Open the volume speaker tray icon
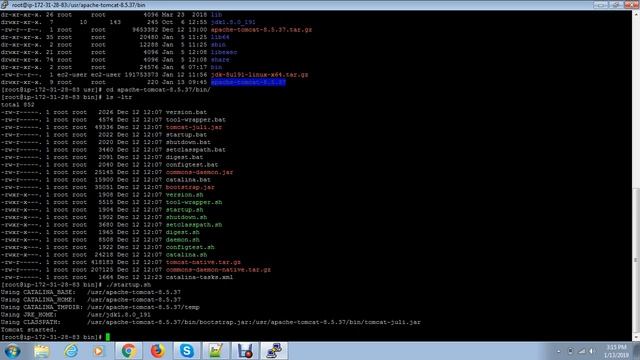 coord(591,351)
